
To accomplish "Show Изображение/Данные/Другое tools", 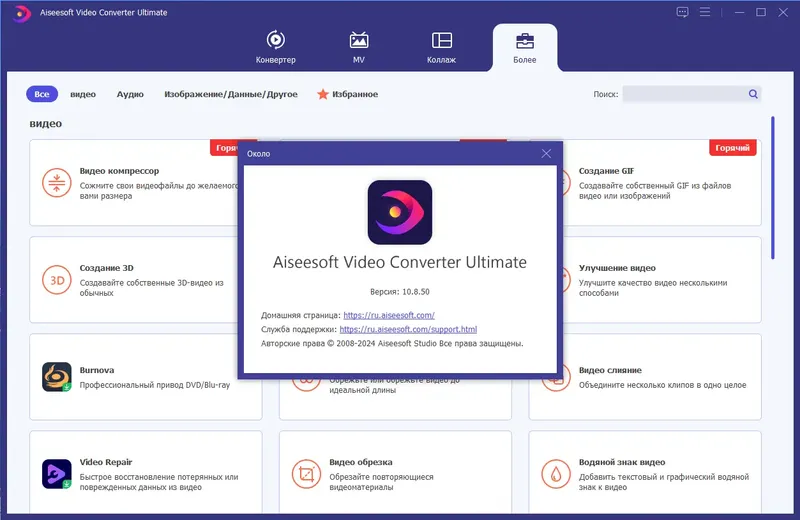I will (x=231, y=94).
